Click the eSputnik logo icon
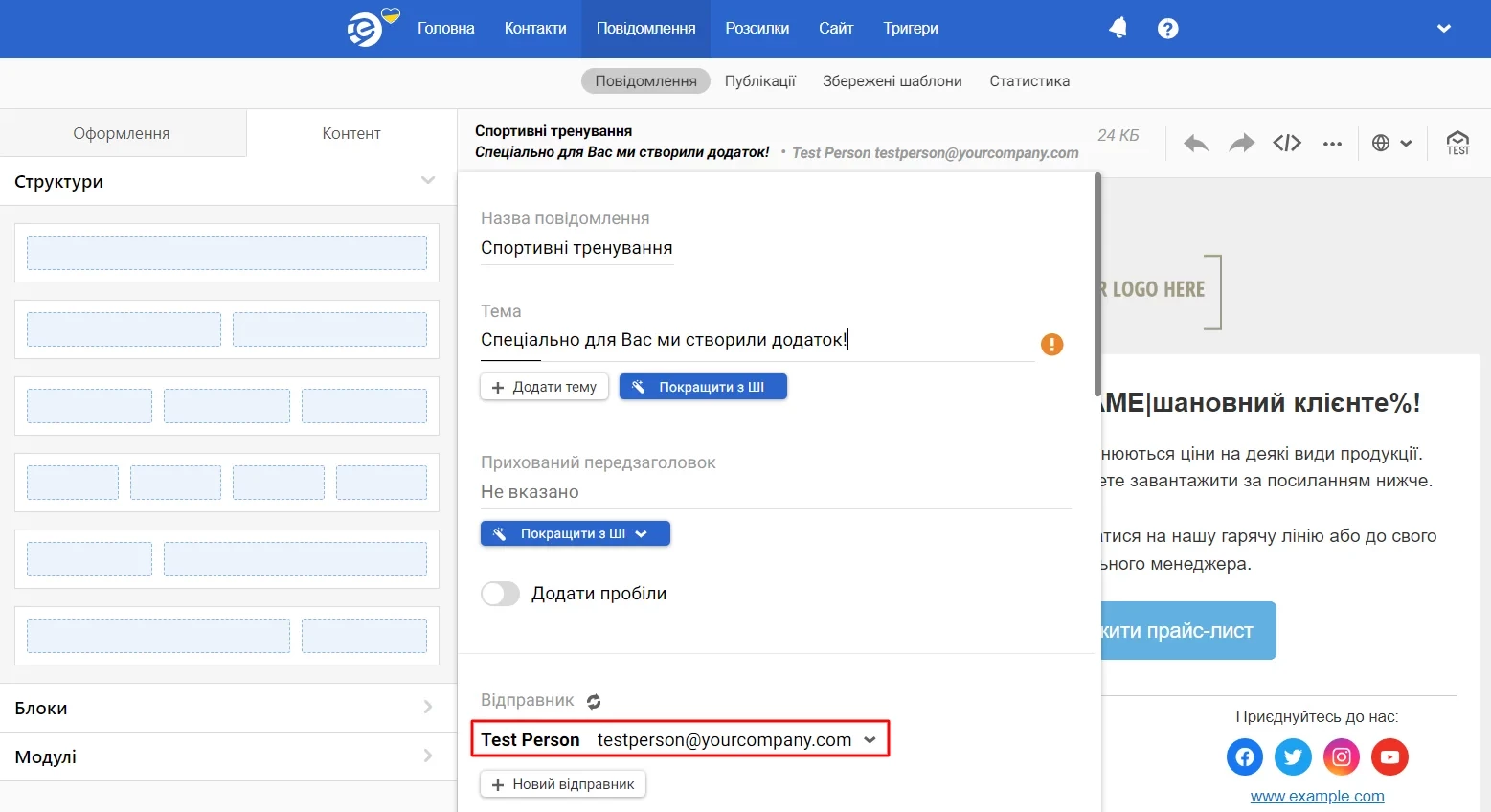 pyautogui.click(x=365, y=29)
